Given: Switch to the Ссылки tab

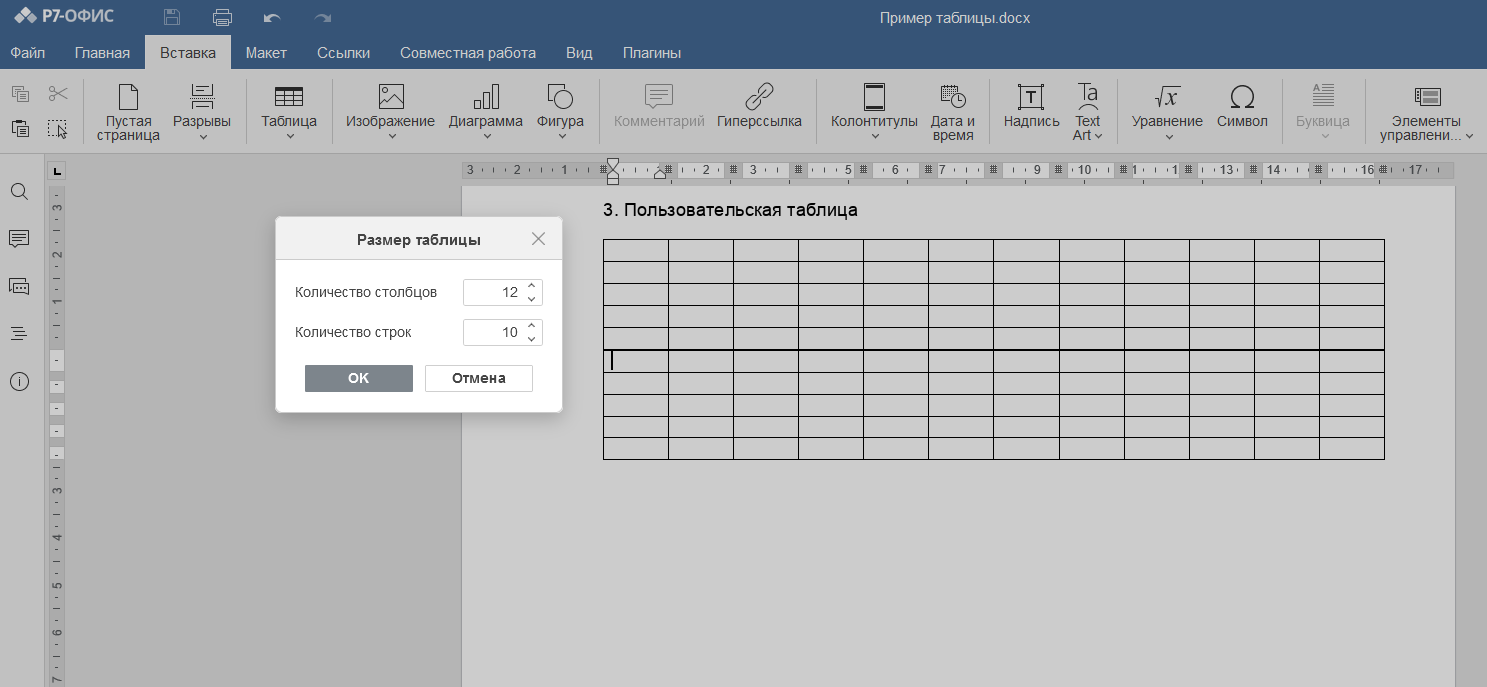Looking at the screenshot, I should (x=343, y=53).
